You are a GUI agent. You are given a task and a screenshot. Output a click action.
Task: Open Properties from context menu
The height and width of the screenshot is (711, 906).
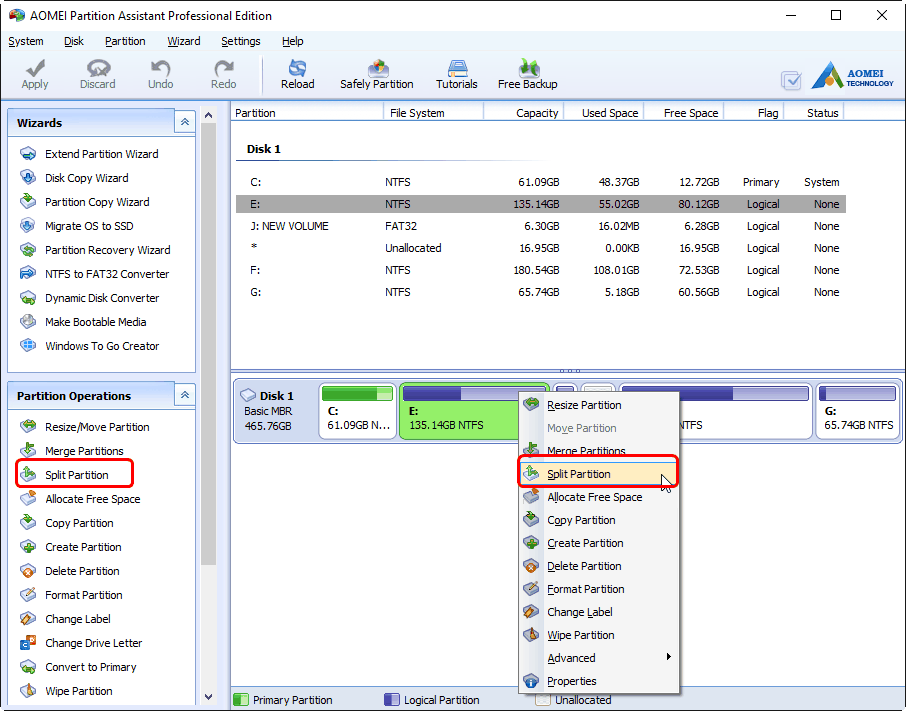pyautogui.click(x=598, y=682)
